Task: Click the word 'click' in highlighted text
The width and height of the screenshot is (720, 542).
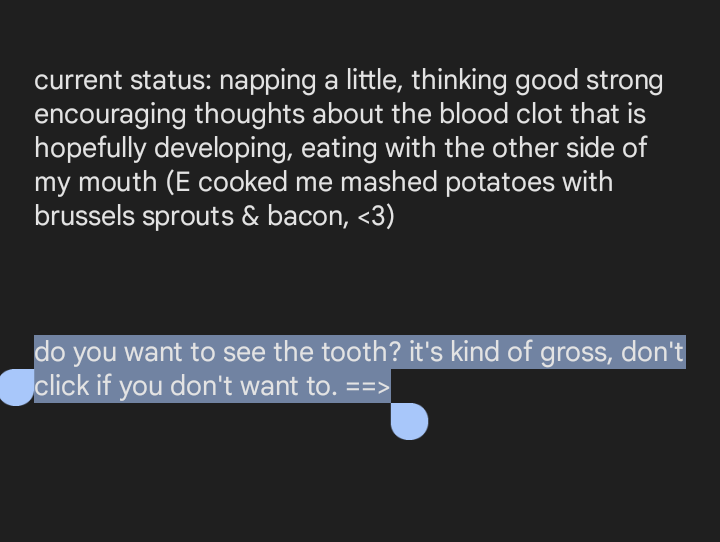Action: pos(62,386)
